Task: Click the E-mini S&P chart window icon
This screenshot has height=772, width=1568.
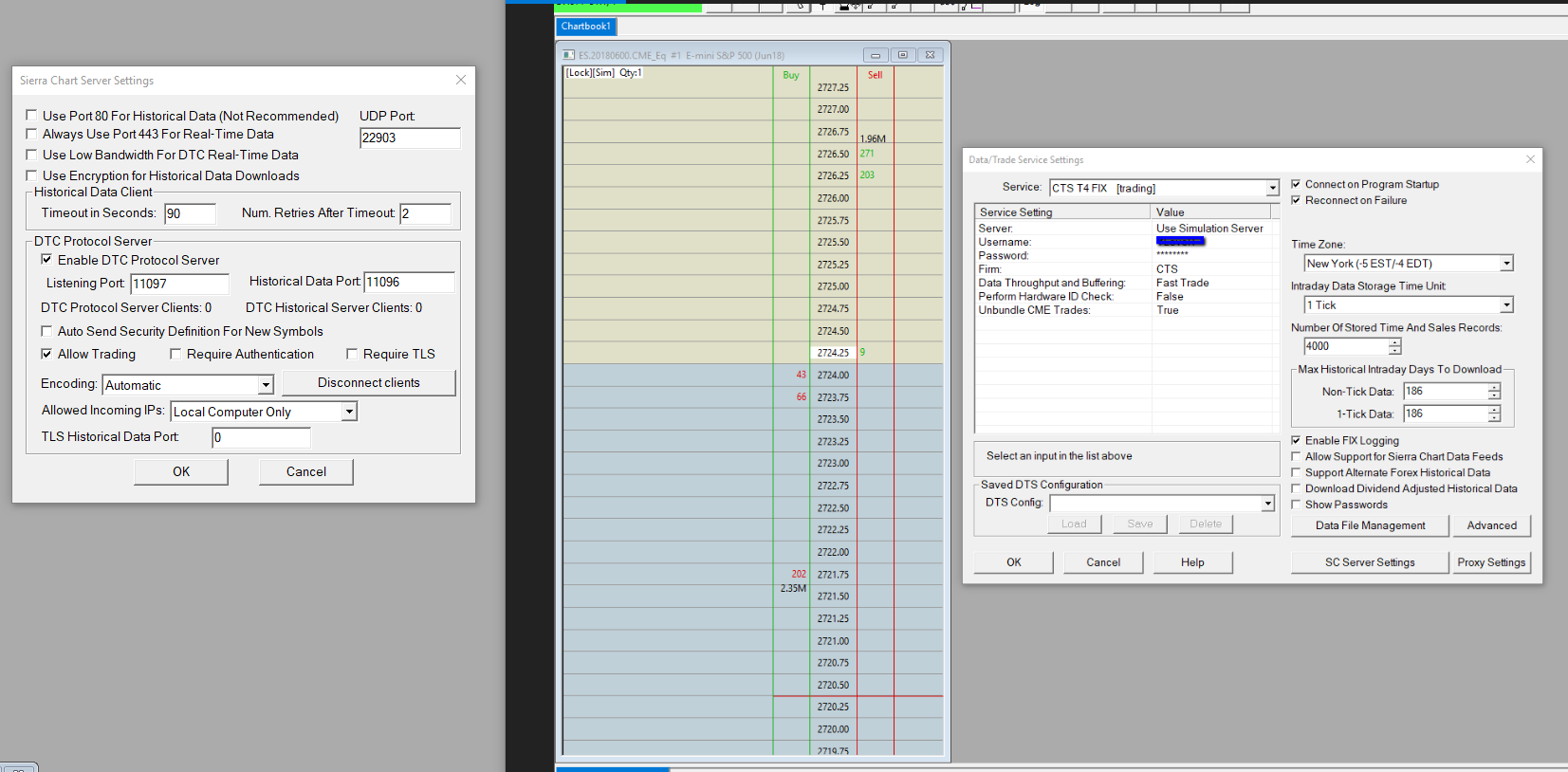Action: click(x=568, y=55)
